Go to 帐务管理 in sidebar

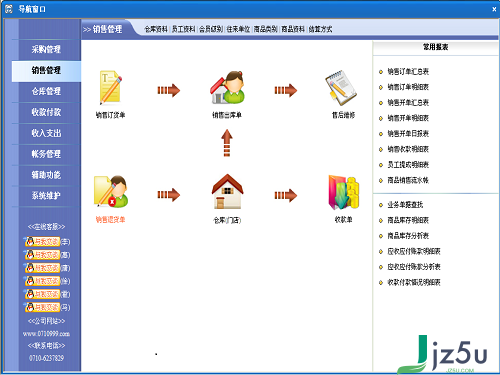pyautogui.click(x=46, y=154)
